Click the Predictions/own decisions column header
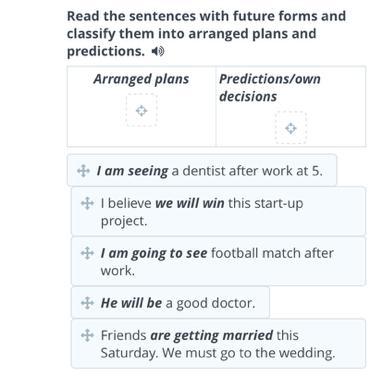This screenshot has height=384, width=383. point(270,88)
